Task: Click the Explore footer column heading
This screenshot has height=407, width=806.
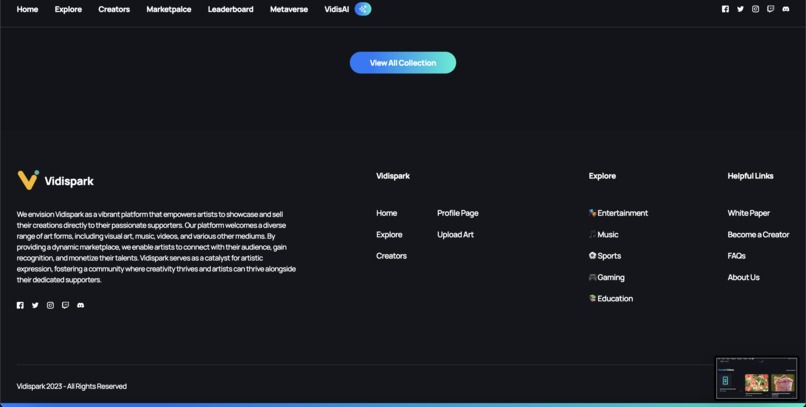Action: (602, 176)
